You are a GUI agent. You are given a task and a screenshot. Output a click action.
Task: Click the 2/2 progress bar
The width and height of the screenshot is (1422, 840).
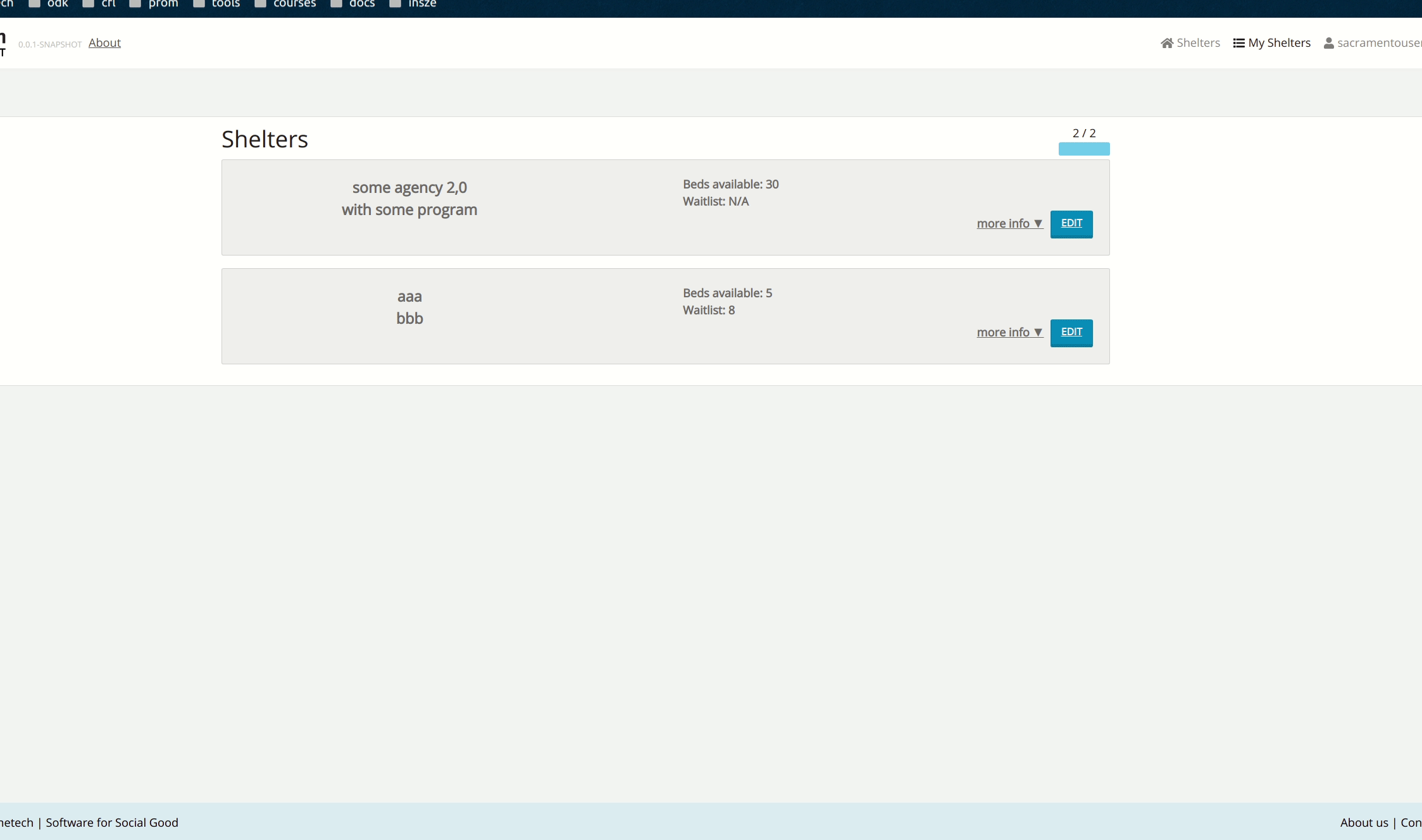click(x=1083, y=149)
